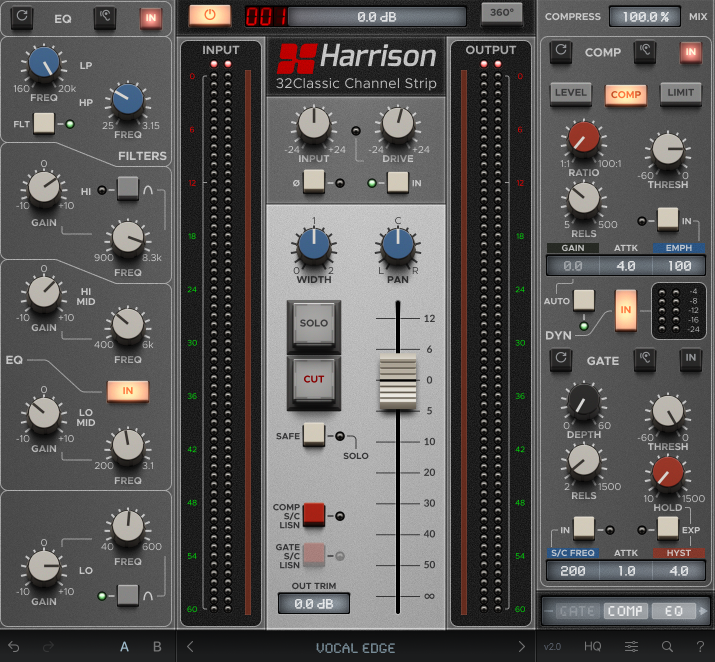The height and width of the screenshot is (662, 715).
Task: Click the red gate HOLD knob
Action: point(668,472)
